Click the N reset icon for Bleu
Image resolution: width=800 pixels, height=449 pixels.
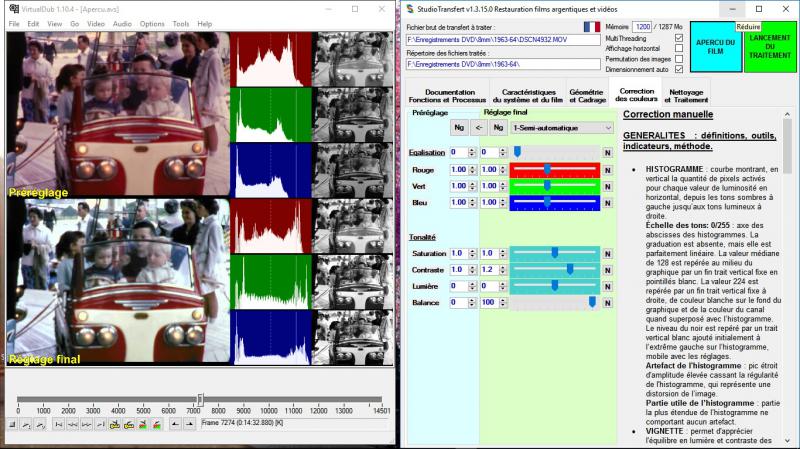tap(608, 203)
